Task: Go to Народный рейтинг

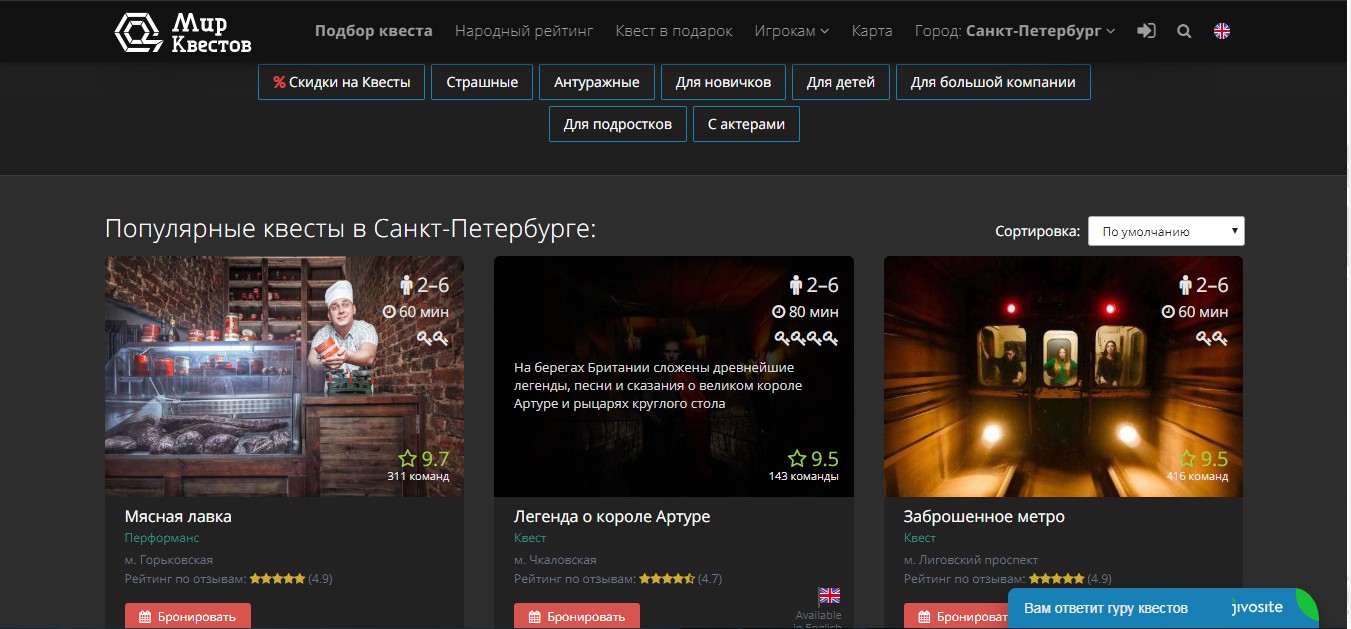Action: coord(524,31)
